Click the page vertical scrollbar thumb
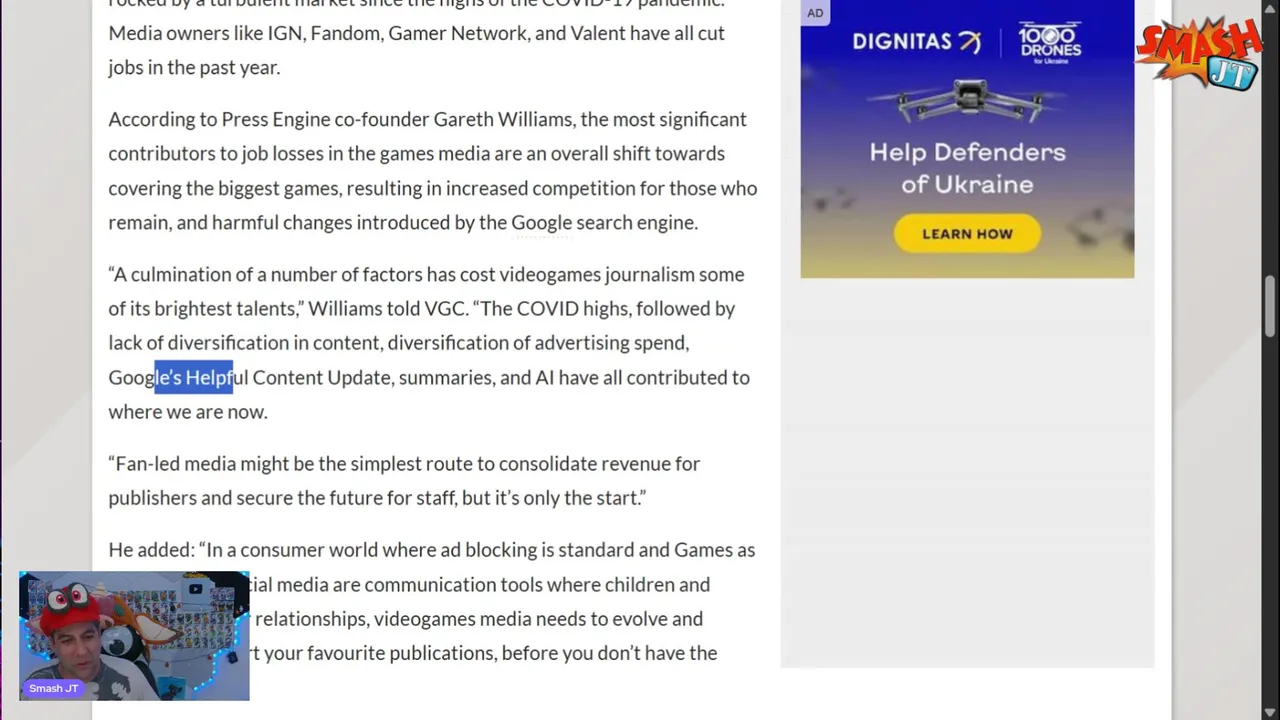1280x720 pixels. pyautogui.click(x=1270, y=306)
